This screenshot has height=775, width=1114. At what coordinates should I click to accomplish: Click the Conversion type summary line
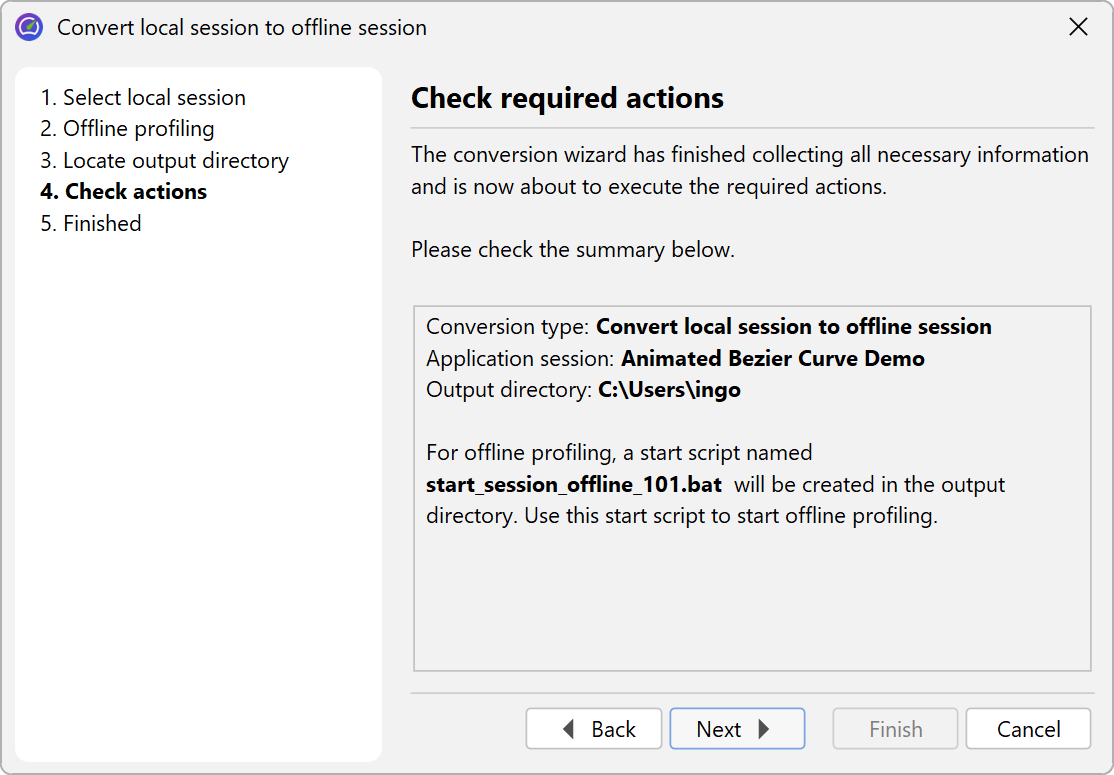(708, 326)
